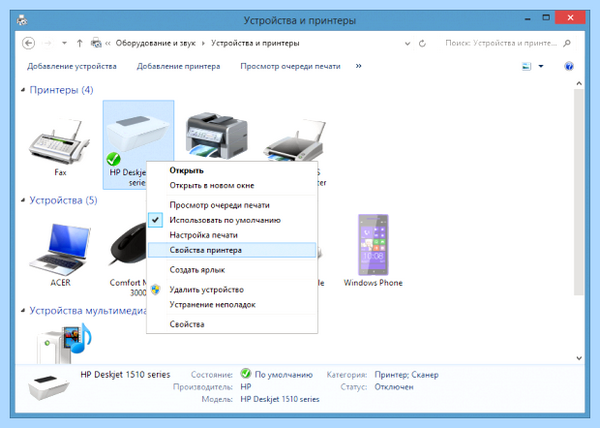Click Открыть in the context menu
Screen dimensions: 600x428
[x=232, y=170]
